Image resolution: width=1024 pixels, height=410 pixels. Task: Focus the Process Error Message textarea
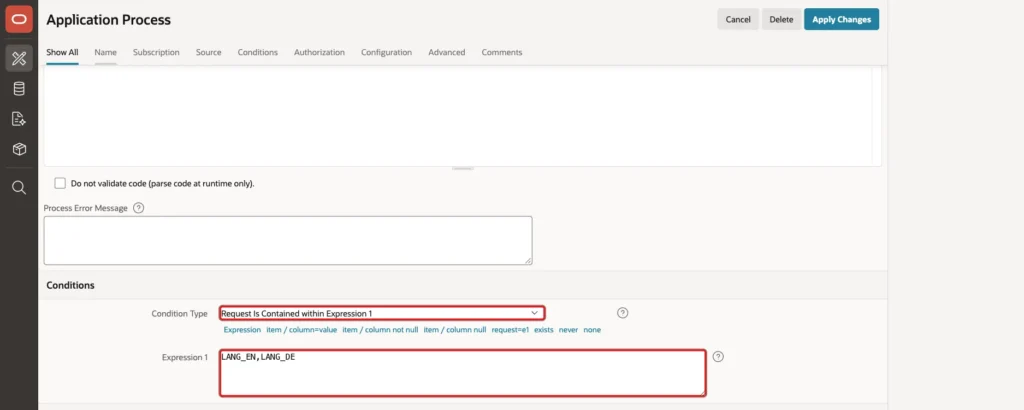click(x=288, y=240)
